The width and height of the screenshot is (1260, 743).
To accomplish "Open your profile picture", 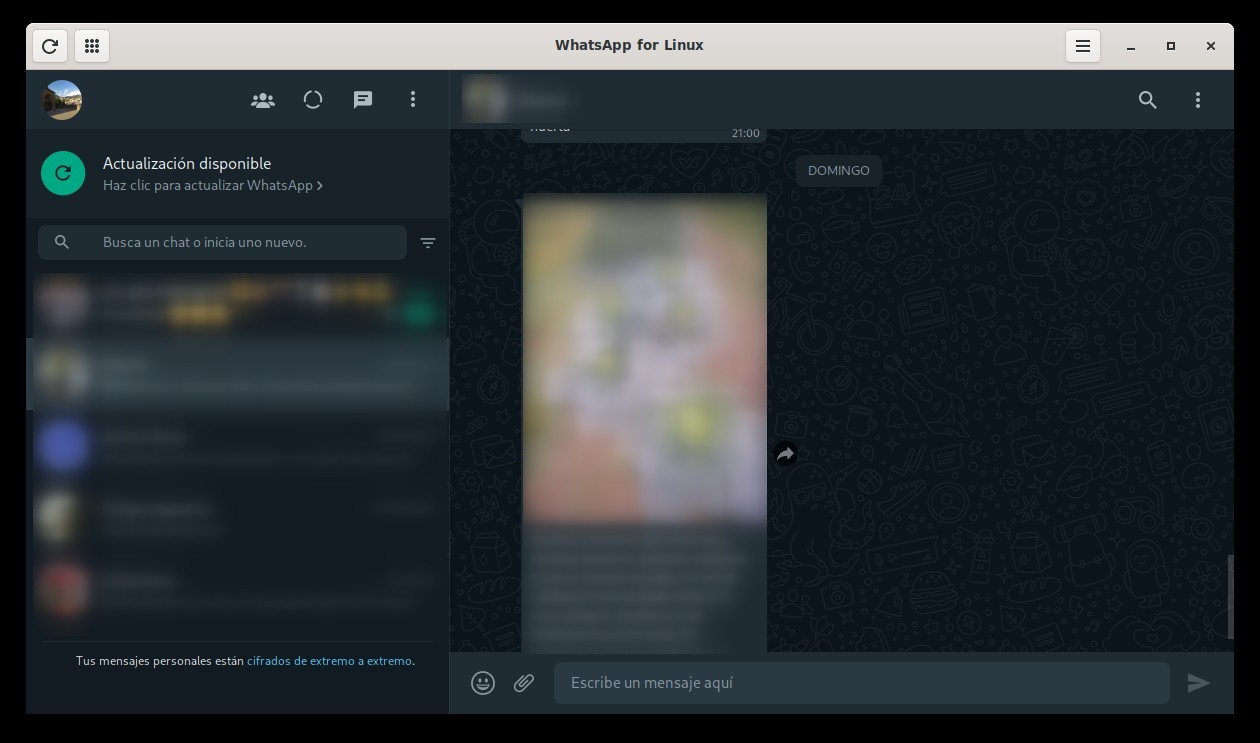I will click(62, 100).
